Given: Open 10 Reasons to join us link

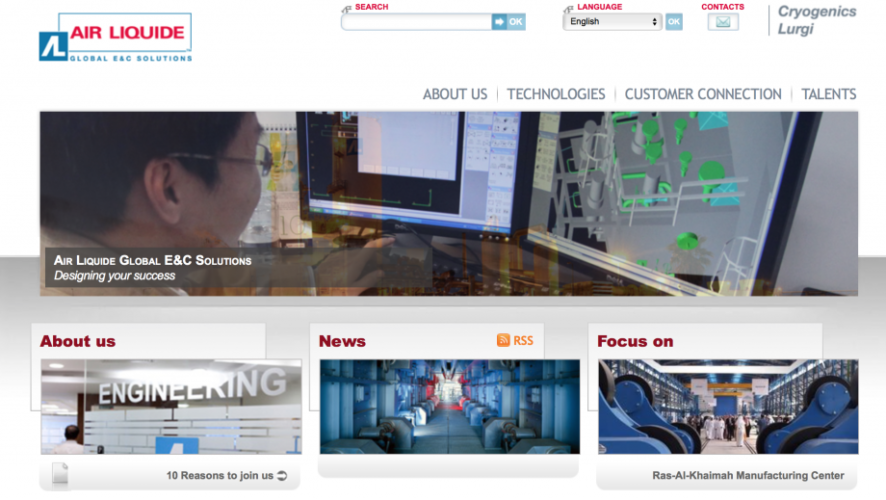Looking at the screenshot, I should pos(220,476).
